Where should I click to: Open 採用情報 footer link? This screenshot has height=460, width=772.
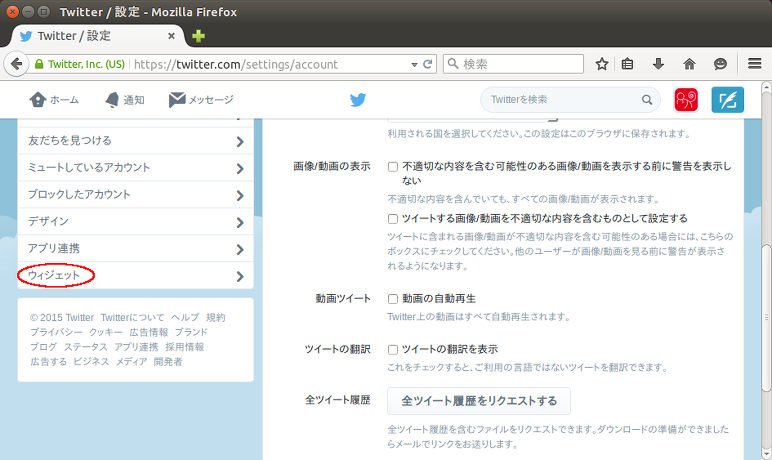pos(185,347)
